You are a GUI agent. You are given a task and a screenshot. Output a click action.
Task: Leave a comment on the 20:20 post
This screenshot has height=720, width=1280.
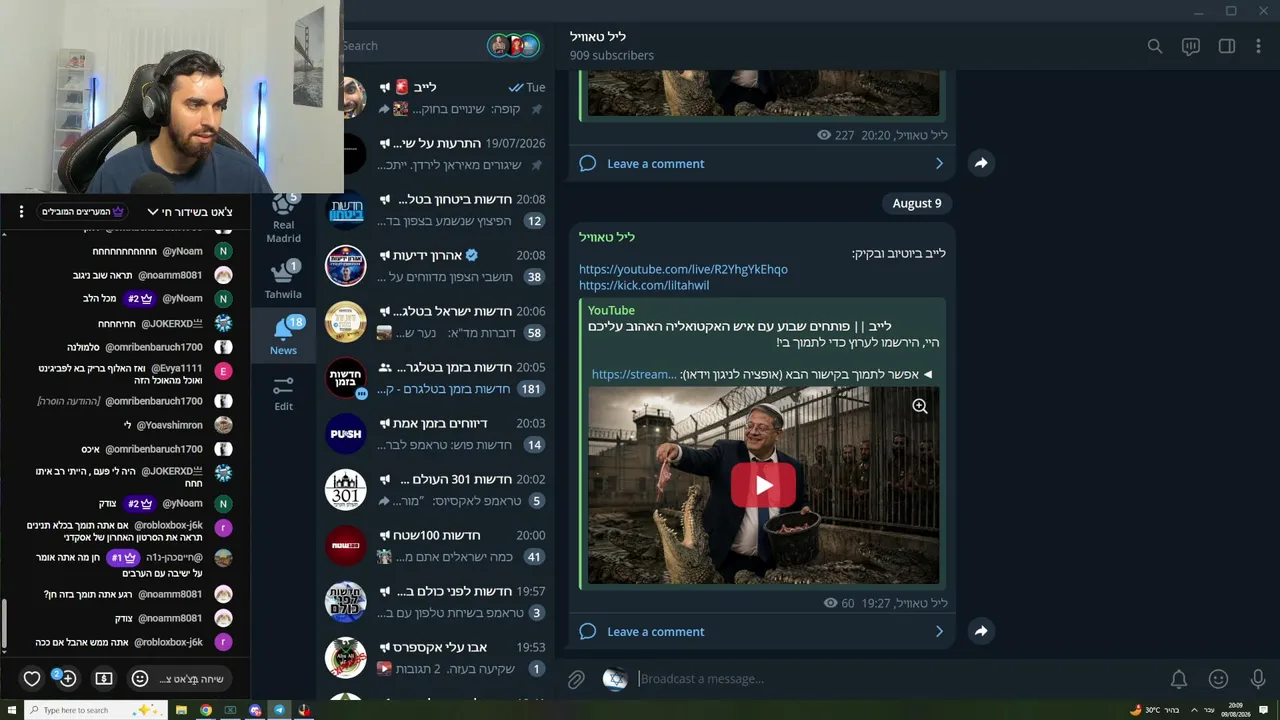coord(762,163)
